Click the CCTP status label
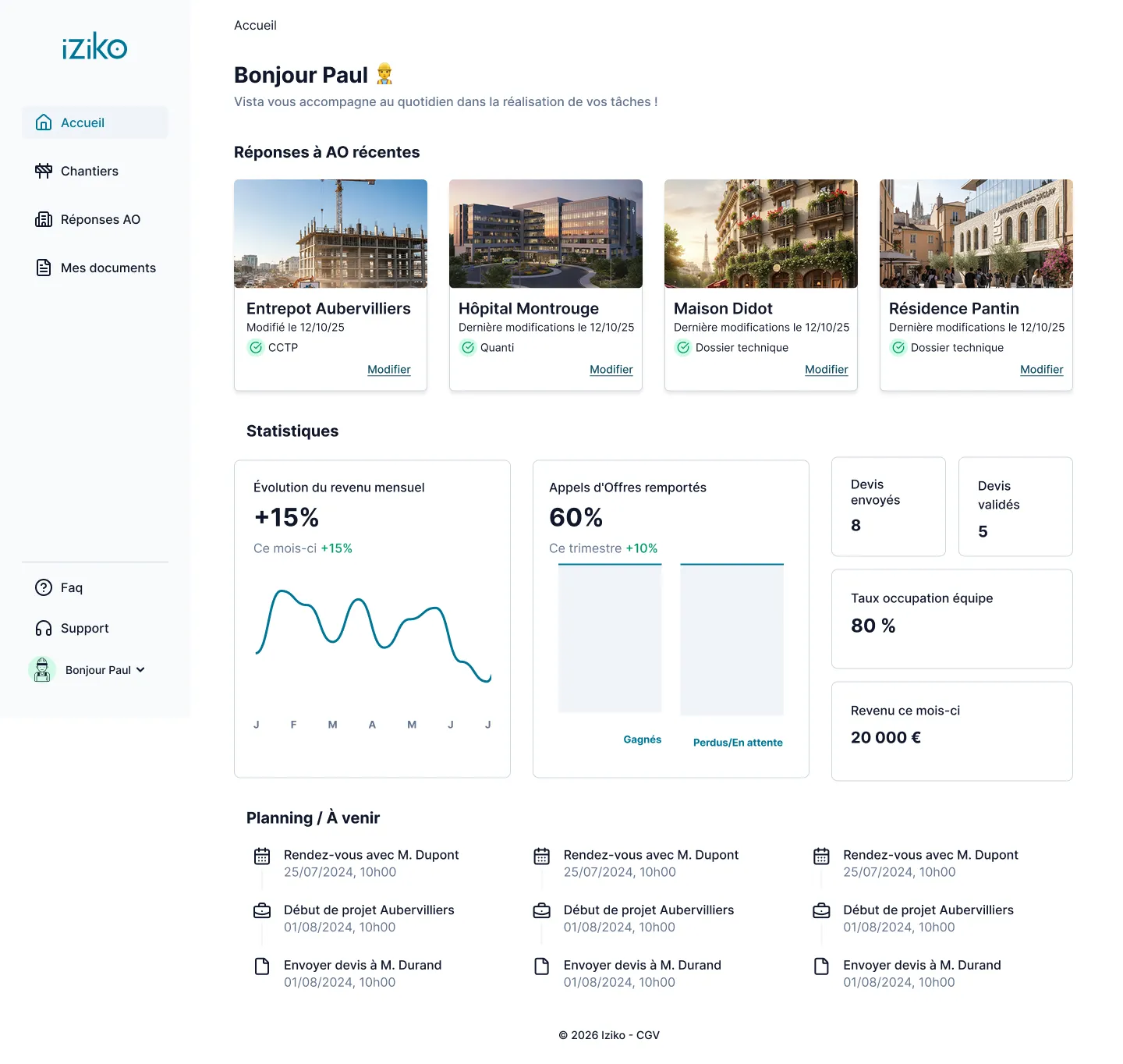This screenshot has width=1123, height=1064. (x=283, y=348)
